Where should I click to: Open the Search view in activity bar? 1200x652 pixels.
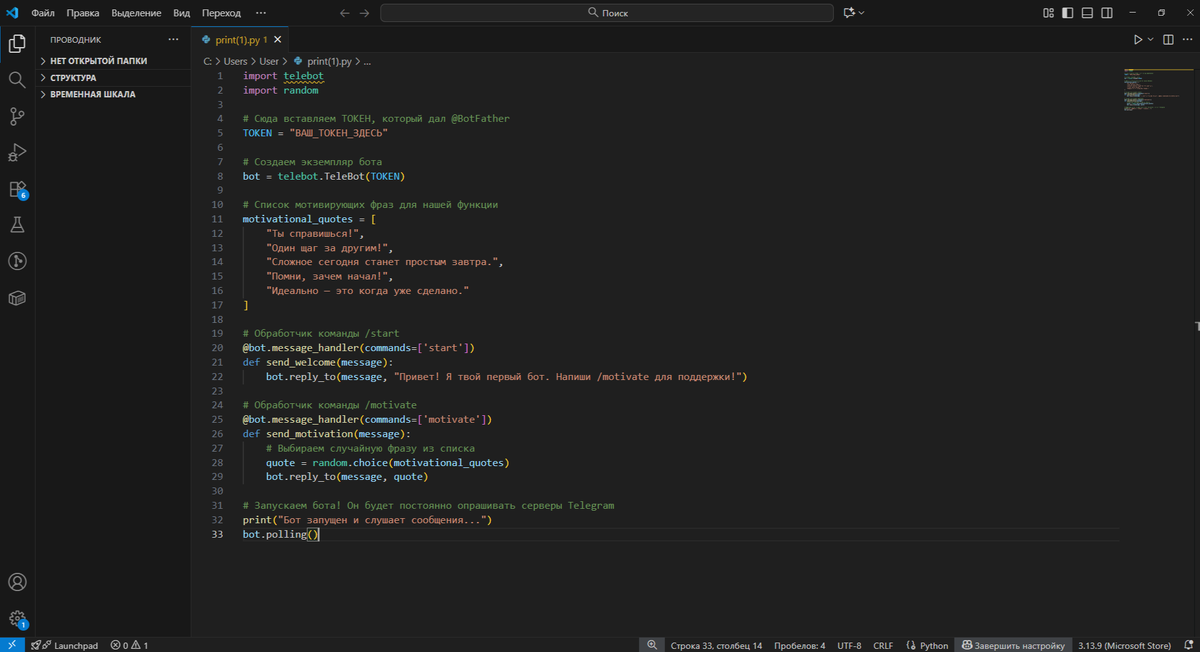click(17, 80)
